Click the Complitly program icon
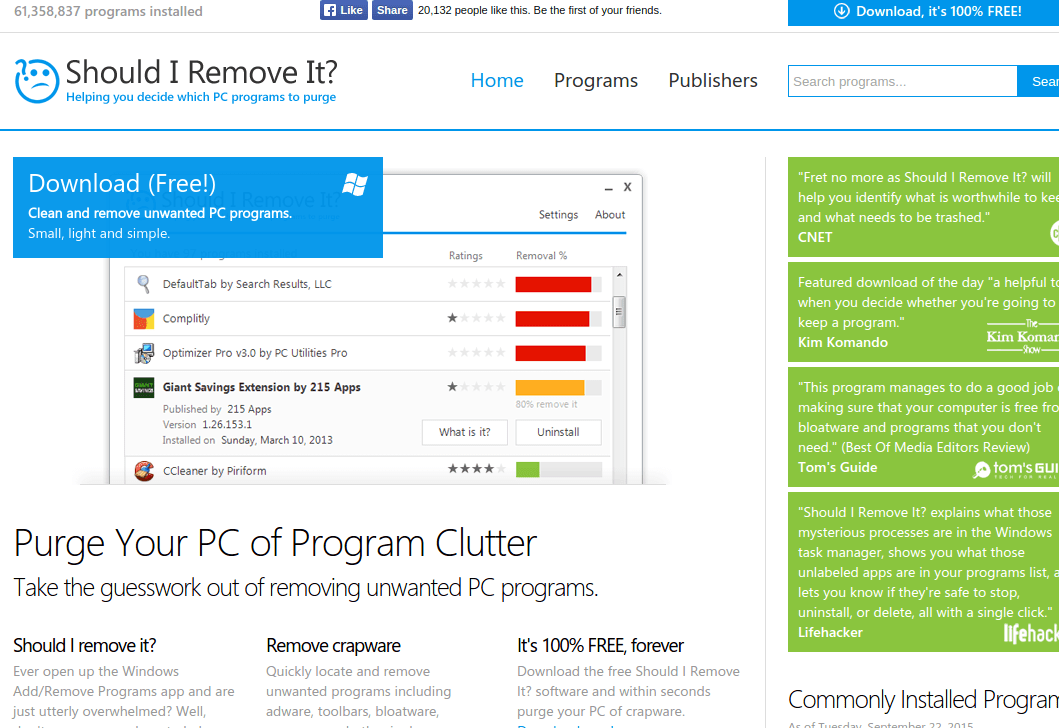Viewport: 1059px width, 728px height. [143, 318]
